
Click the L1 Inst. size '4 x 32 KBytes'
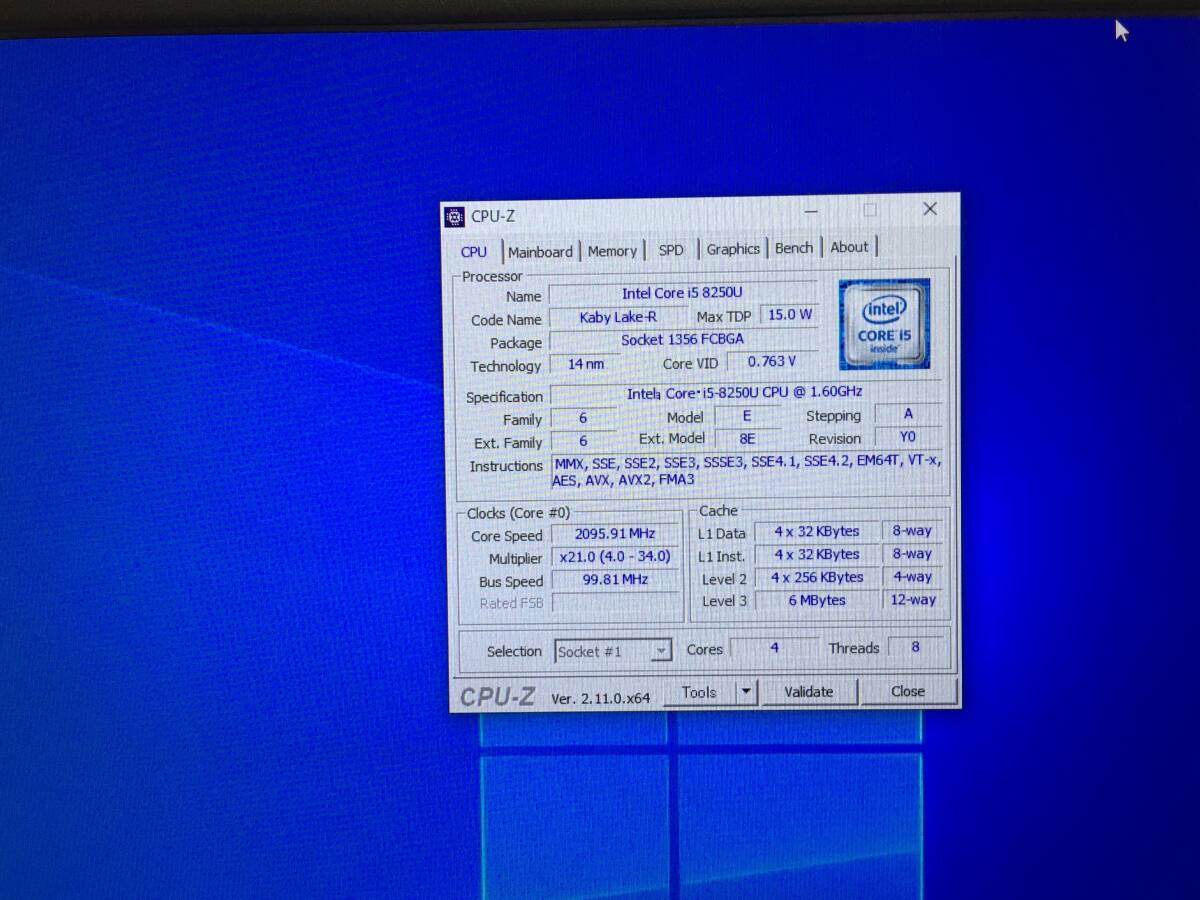coord(816,555)
